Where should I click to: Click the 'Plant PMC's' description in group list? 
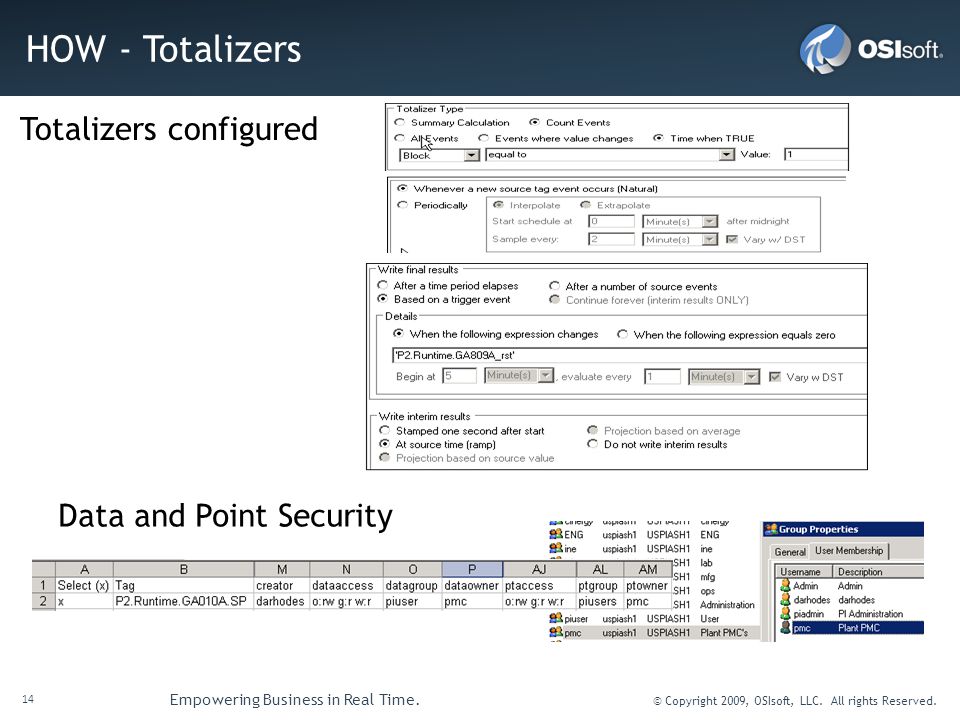click(x=724, y=632)
